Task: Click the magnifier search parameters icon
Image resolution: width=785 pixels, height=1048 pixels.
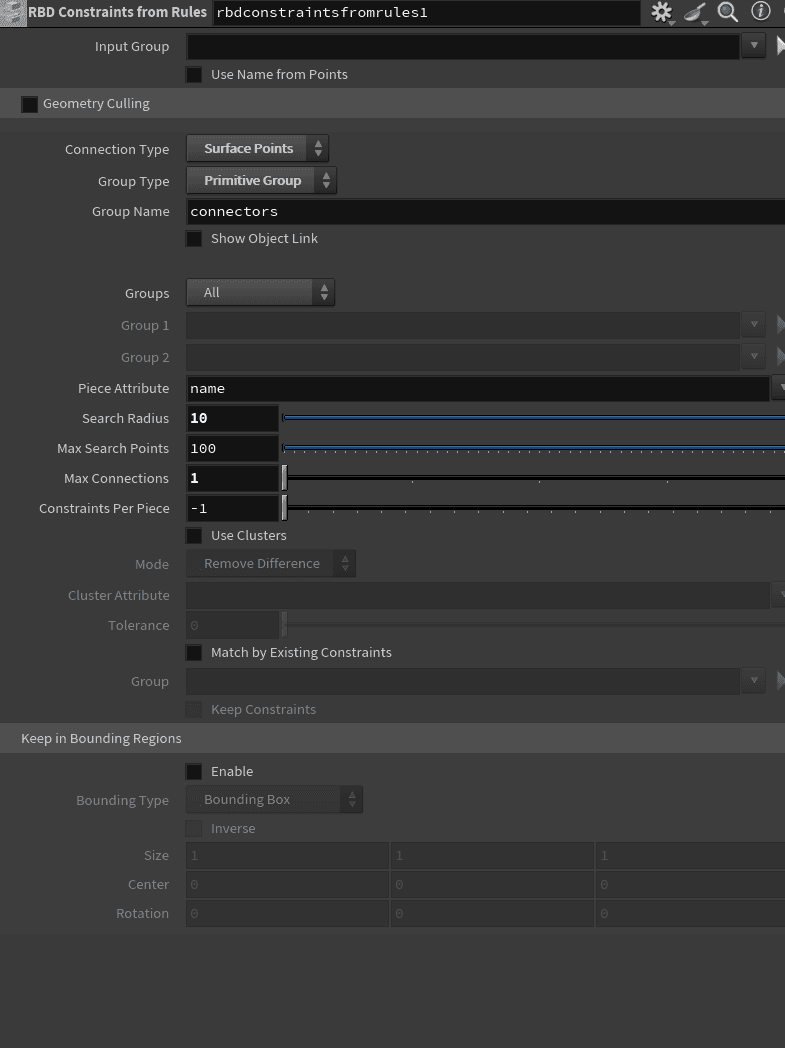Action: [x=728, y=12]
